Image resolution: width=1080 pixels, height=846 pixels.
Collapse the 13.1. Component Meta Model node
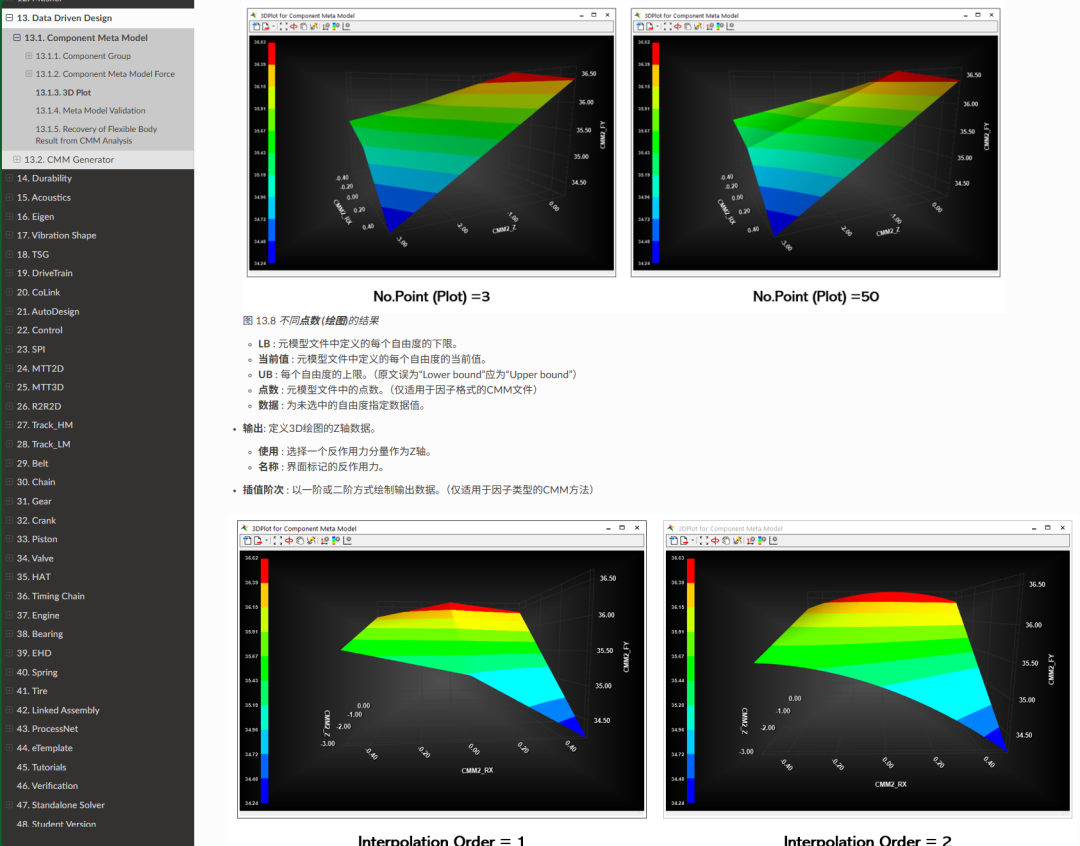(x=17, y=38)
